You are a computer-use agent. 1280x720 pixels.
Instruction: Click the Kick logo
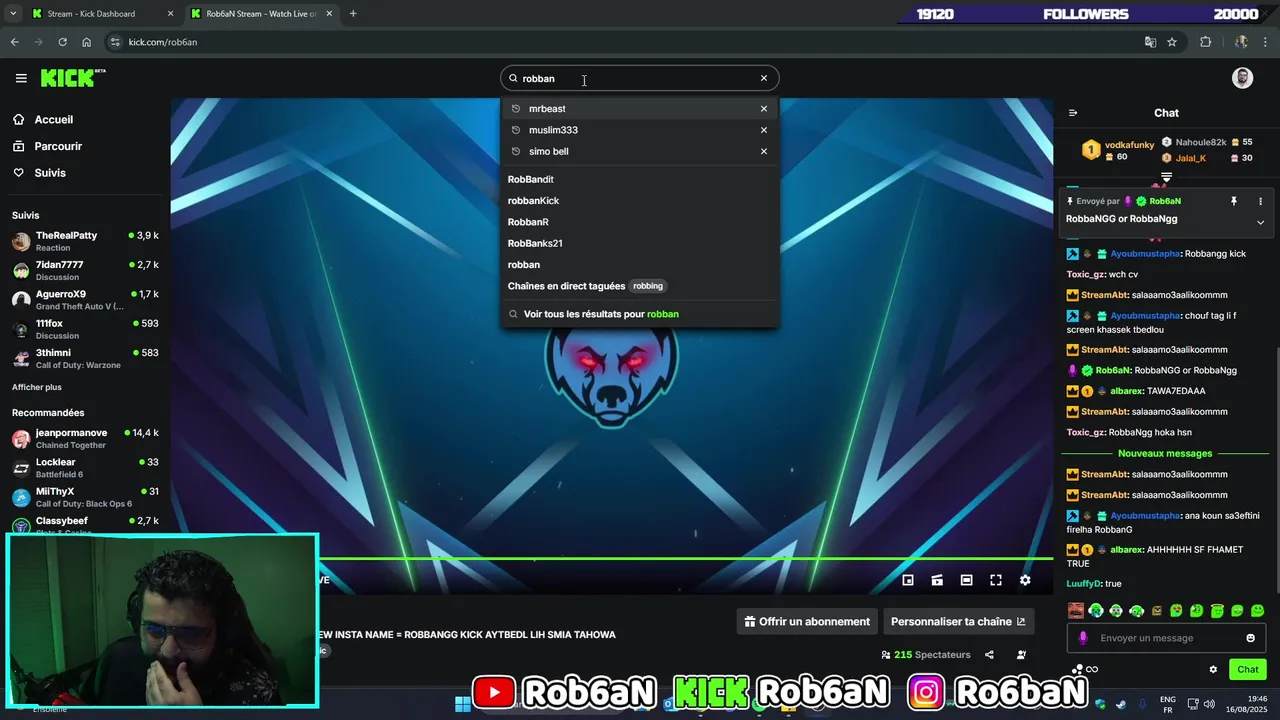click(72, 78)
